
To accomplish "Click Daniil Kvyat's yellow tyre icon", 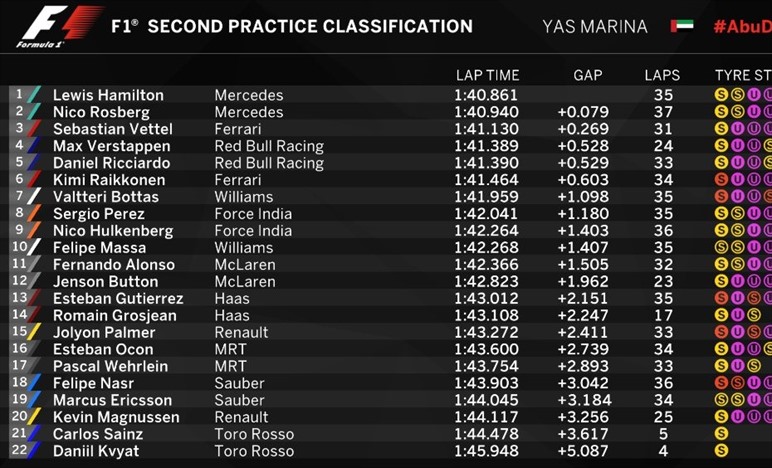I will click(721, 450).
